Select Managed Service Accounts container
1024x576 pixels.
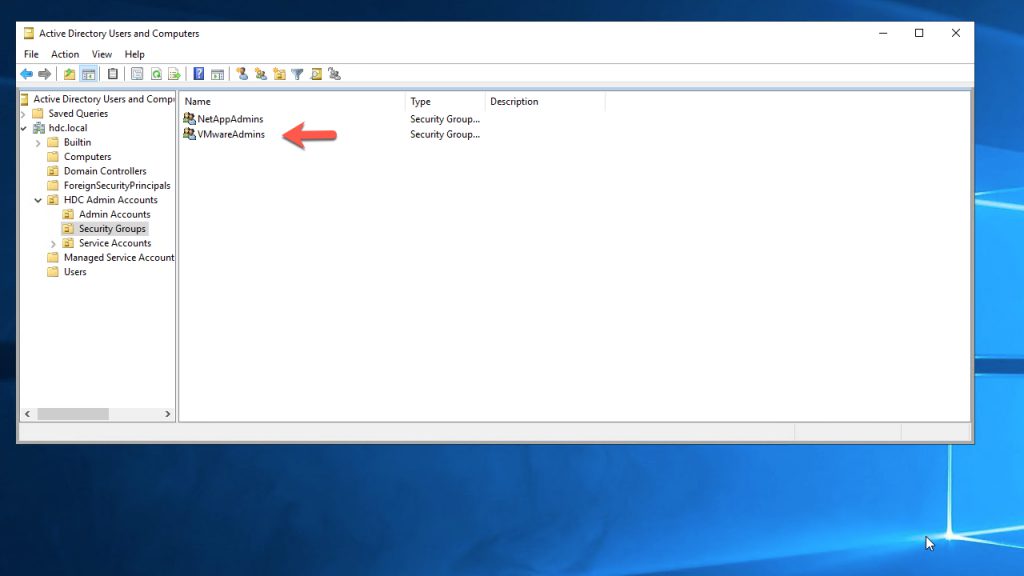119,257
